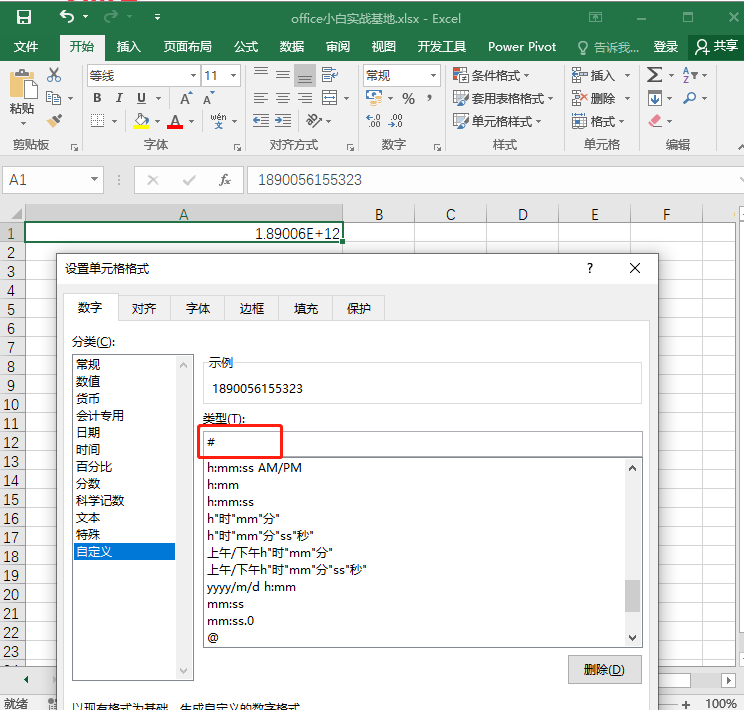Apply cell borders icon
The width and height of the screenshot is (744, 710).
pyautogui.click(x=97, y=121)
